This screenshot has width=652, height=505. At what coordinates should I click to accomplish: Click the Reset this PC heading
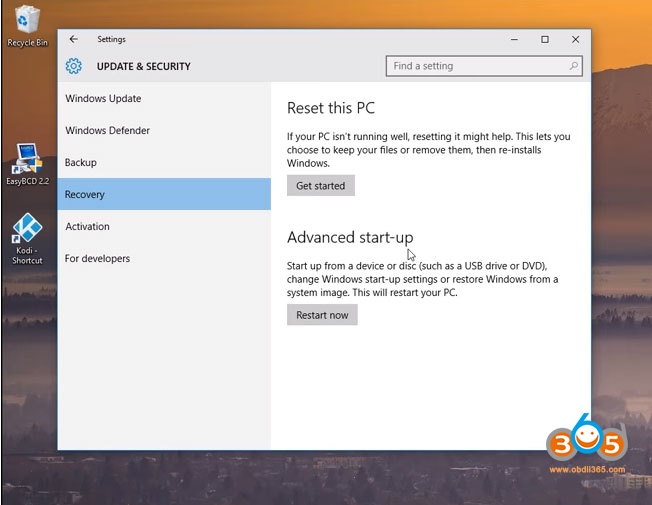point(331,108)
